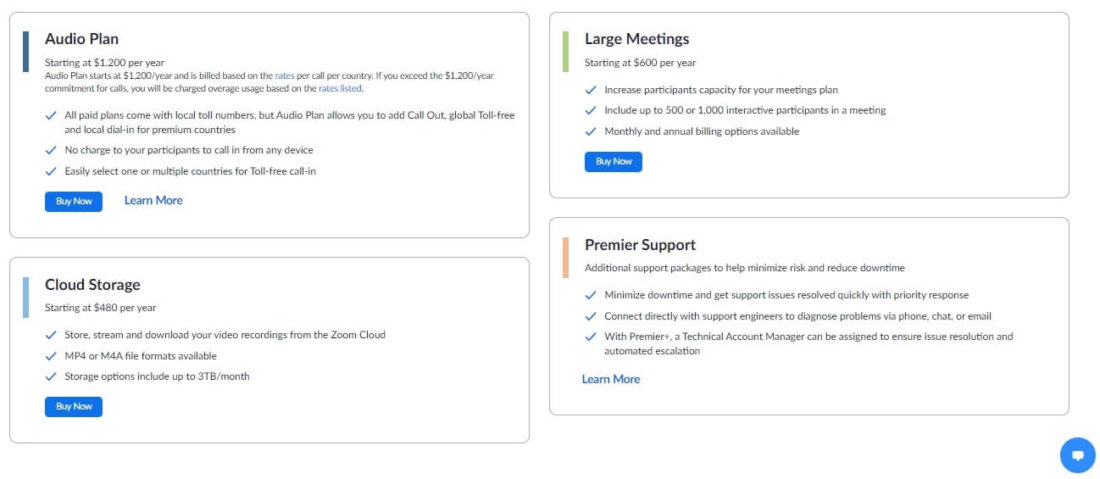Click Buy Now under Cloud Storage
Viewport: 1100px width, 479px height.
pos(73,406)
